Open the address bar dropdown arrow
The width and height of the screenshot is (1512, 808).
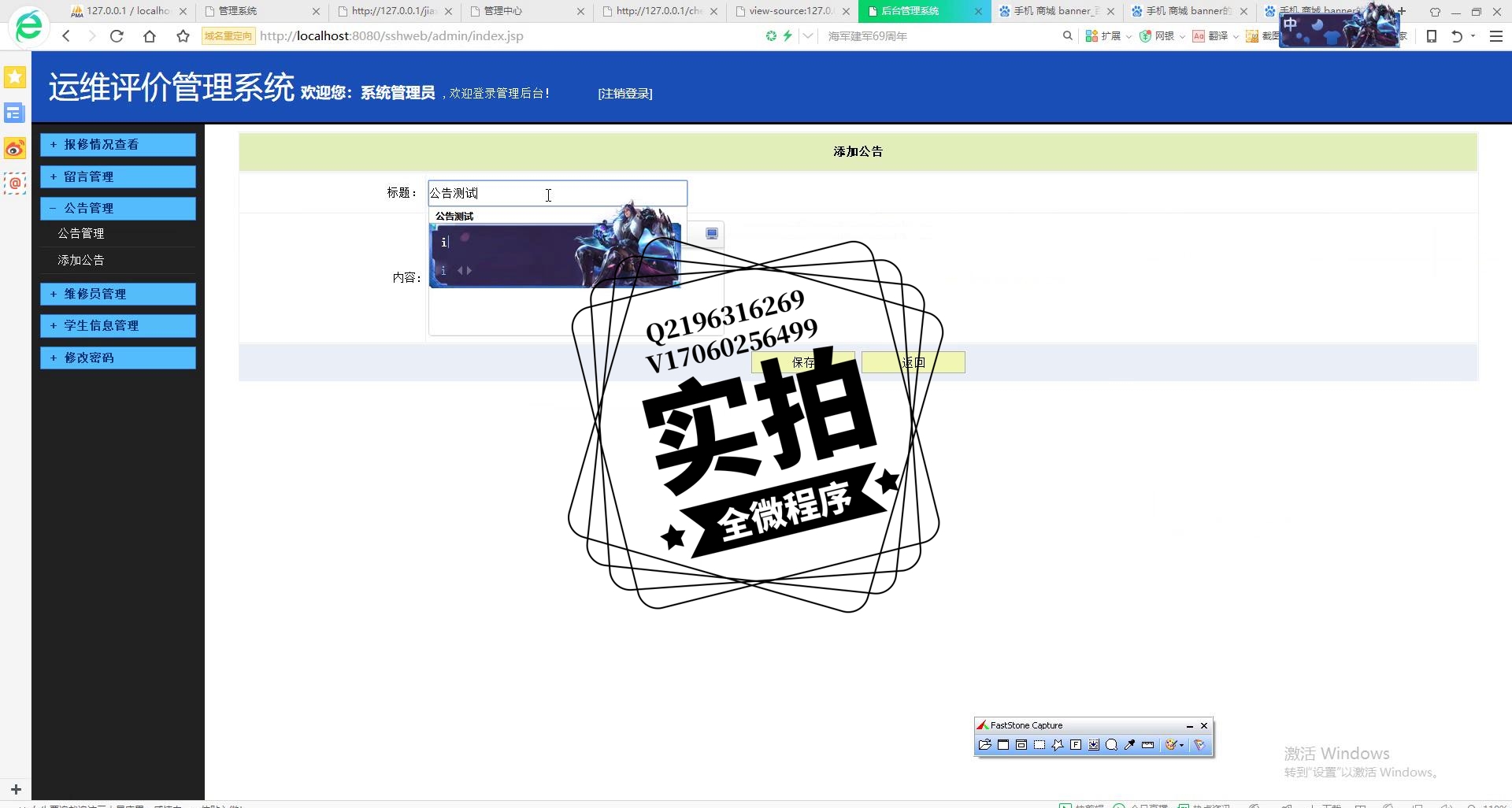click(x=809, y=36)
